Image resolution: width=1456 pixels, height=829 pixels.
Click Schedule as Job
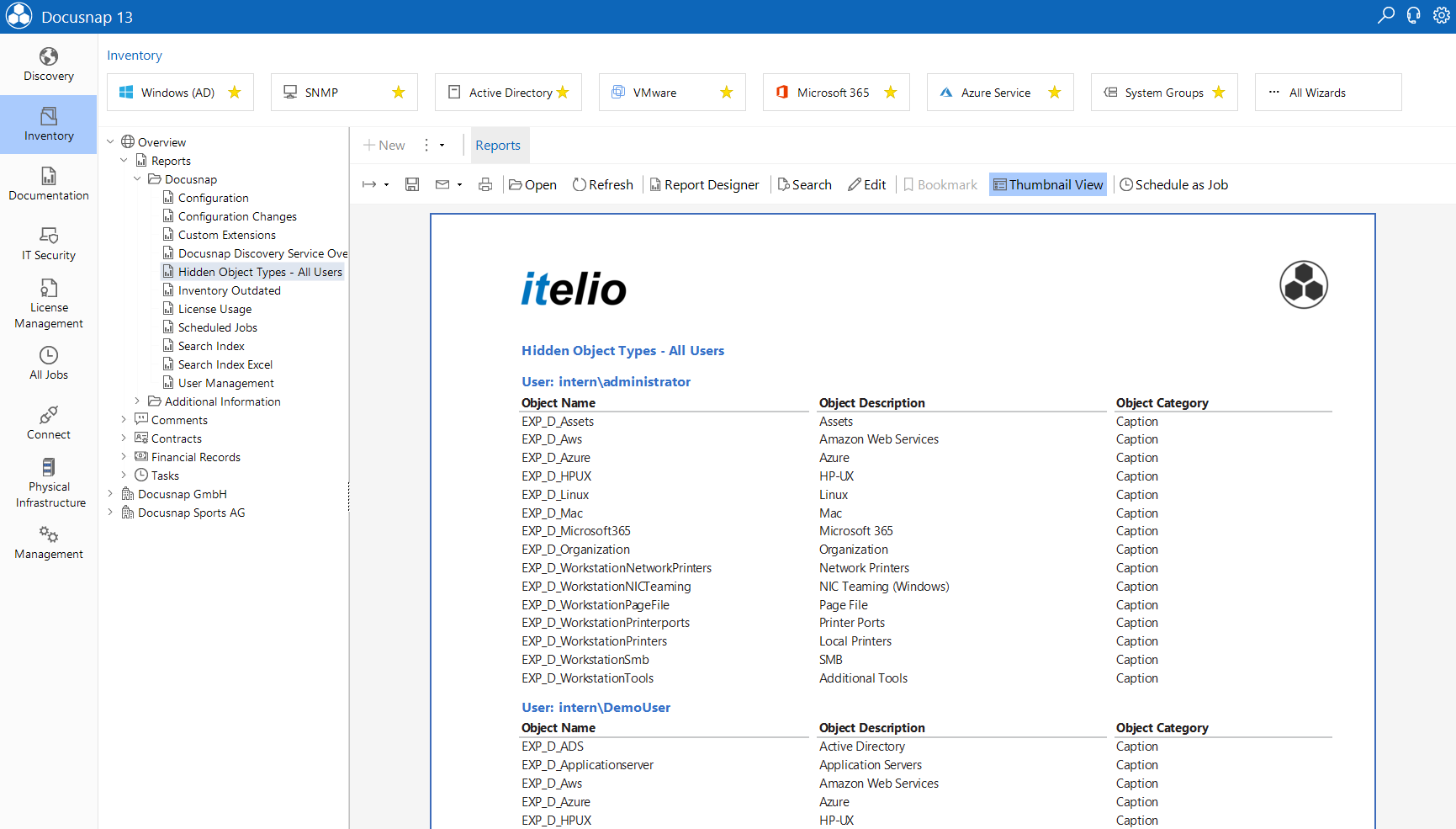tap(1173, 184)
